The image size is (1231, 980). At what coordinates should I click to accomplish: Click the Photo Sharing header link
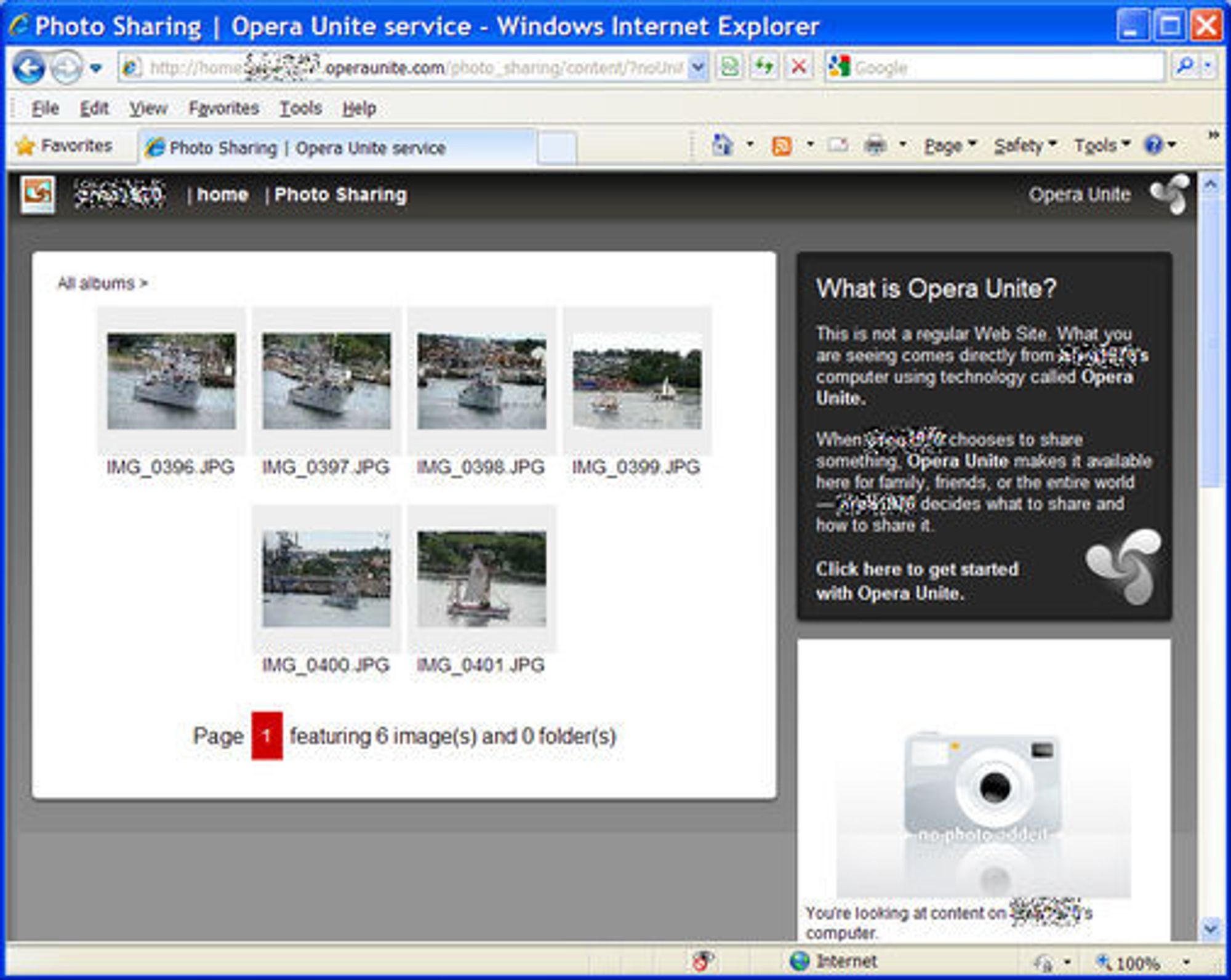pos(340,195)
